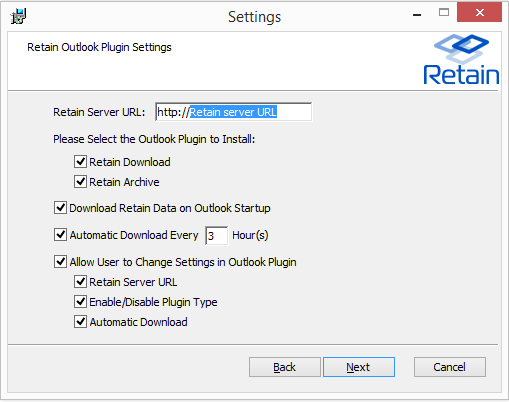
Task: Minimize the Settings window
Action: (x=417, y=15)
